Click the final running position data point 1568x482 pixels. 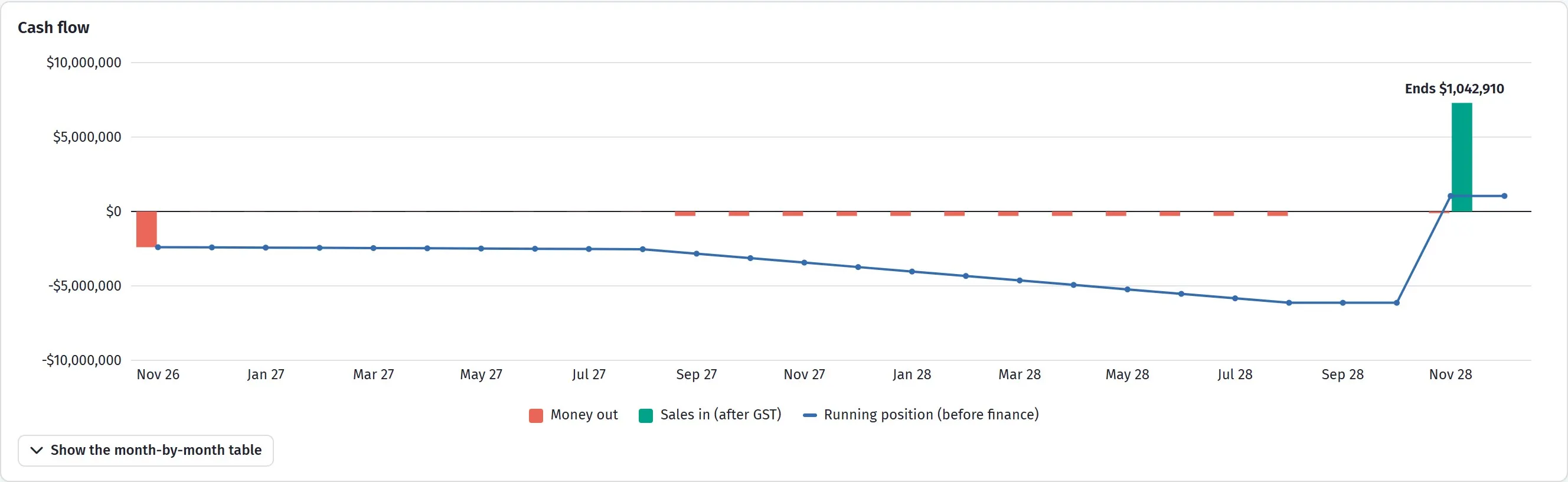[x=1504, y=196]
